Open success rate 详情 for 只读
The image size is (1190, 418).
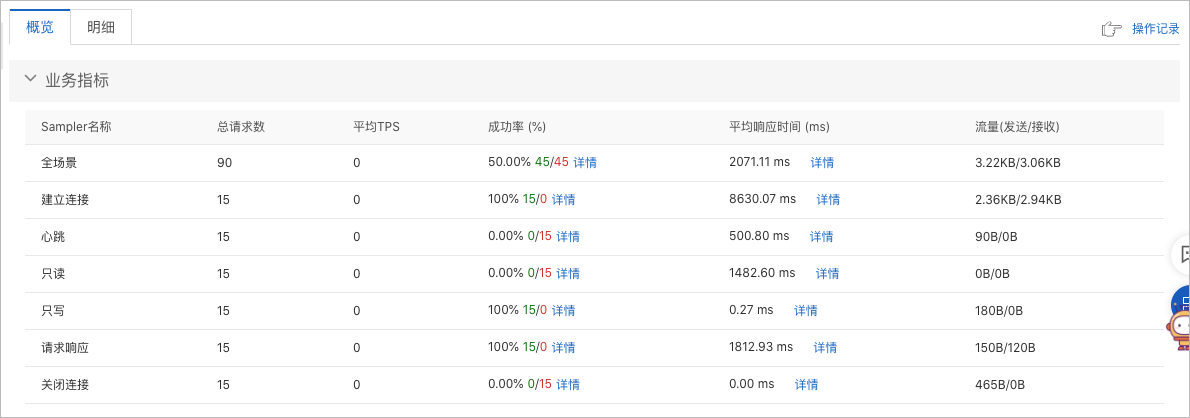(568, 273)
